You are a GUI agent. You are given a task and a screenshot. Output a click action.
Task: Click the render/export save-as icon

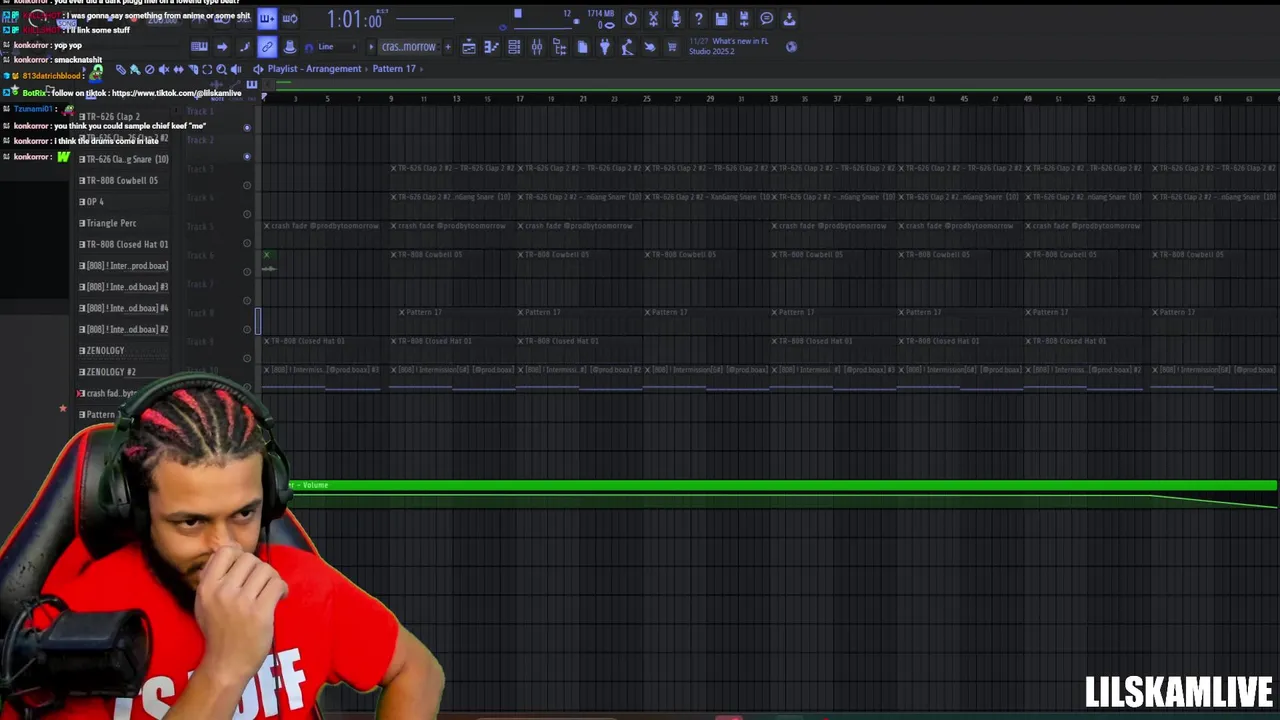click(744, 19)
